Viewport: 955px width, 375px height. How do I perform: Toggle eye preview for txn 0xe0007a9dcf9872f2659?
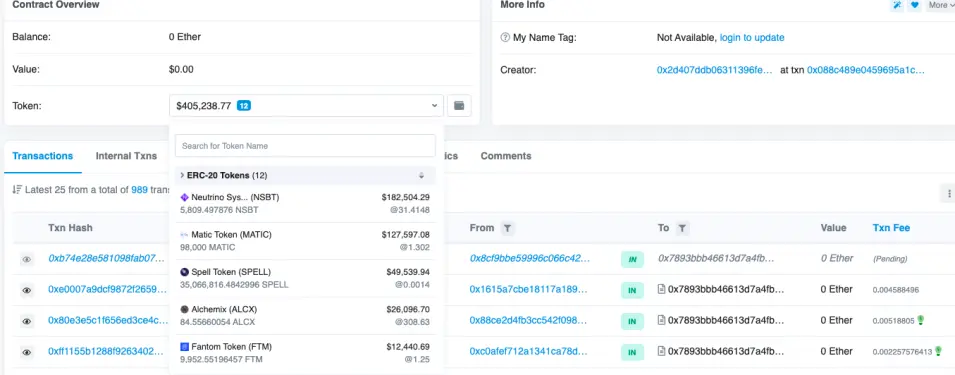[27, 290]
